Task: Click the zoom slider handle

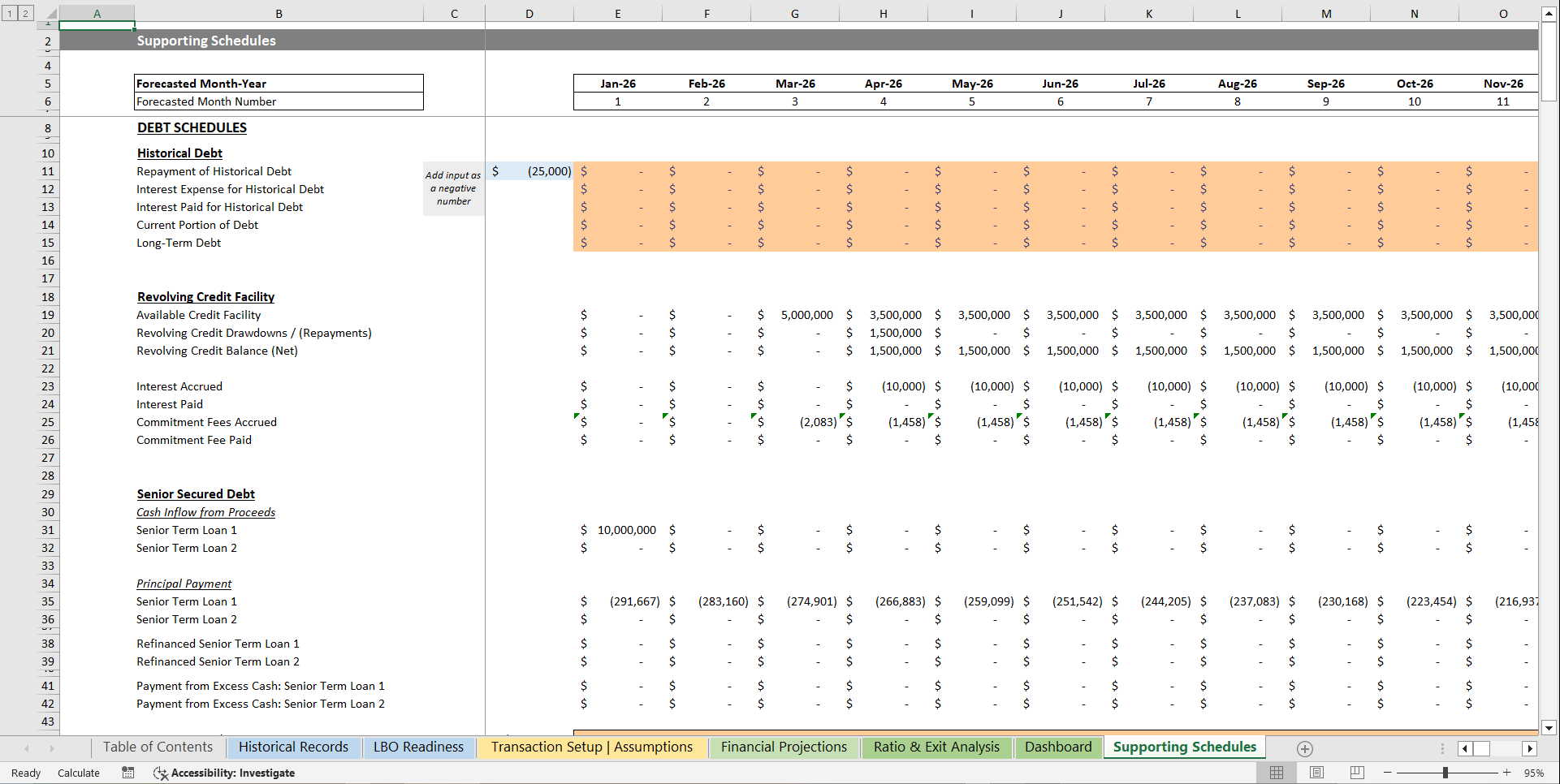Action: [1445, 773]
